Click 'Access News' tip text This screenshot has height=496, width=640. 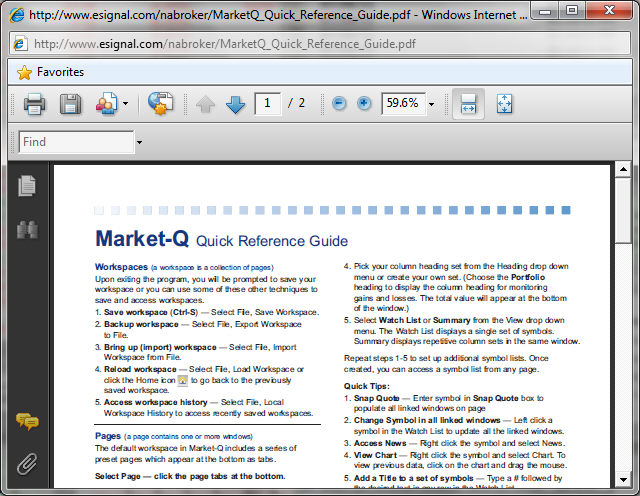point(380,443)
